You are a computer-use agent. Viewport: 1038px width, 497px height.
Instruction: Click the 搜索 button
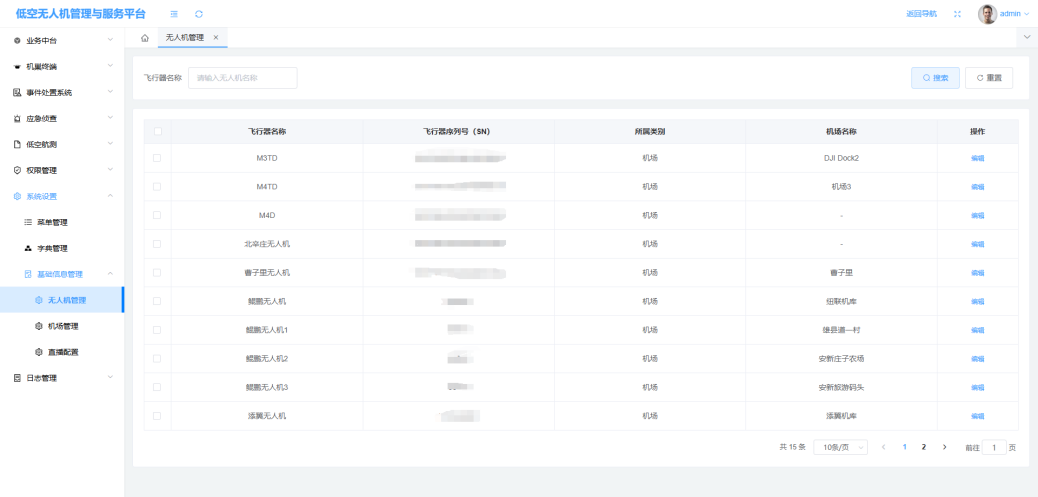click(x=935, y=78)
